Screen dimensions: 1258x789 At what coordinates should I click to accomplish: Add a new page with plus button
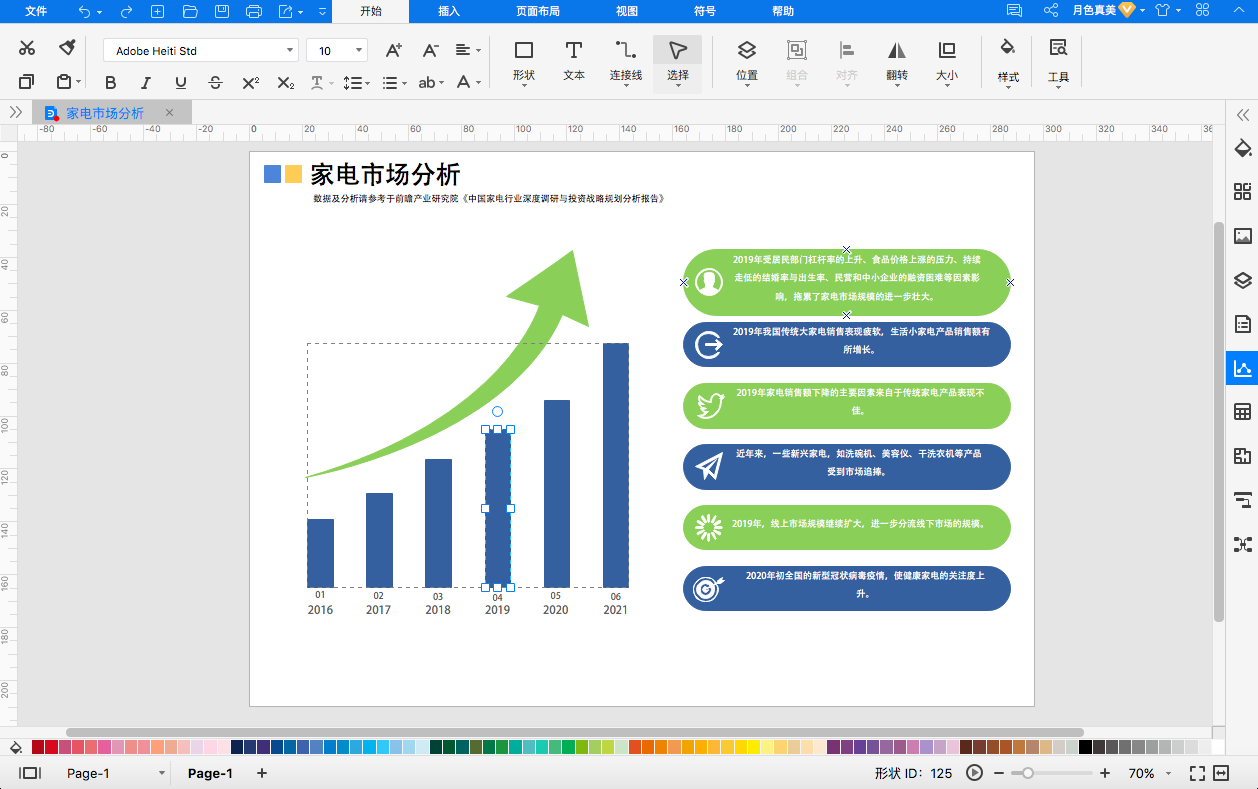point(262,773)
